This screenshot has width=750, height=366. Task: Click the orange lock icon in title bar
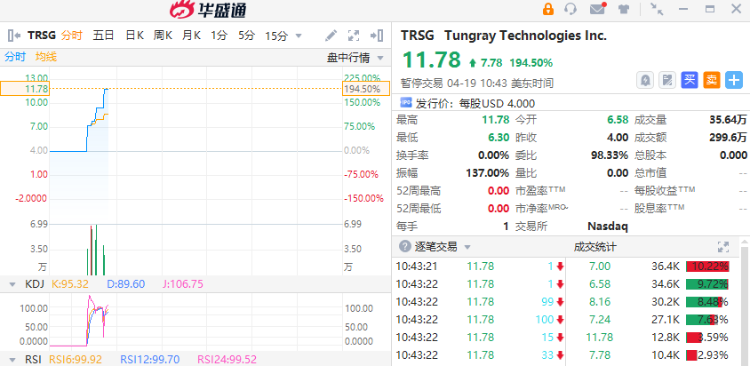[548, 9]
